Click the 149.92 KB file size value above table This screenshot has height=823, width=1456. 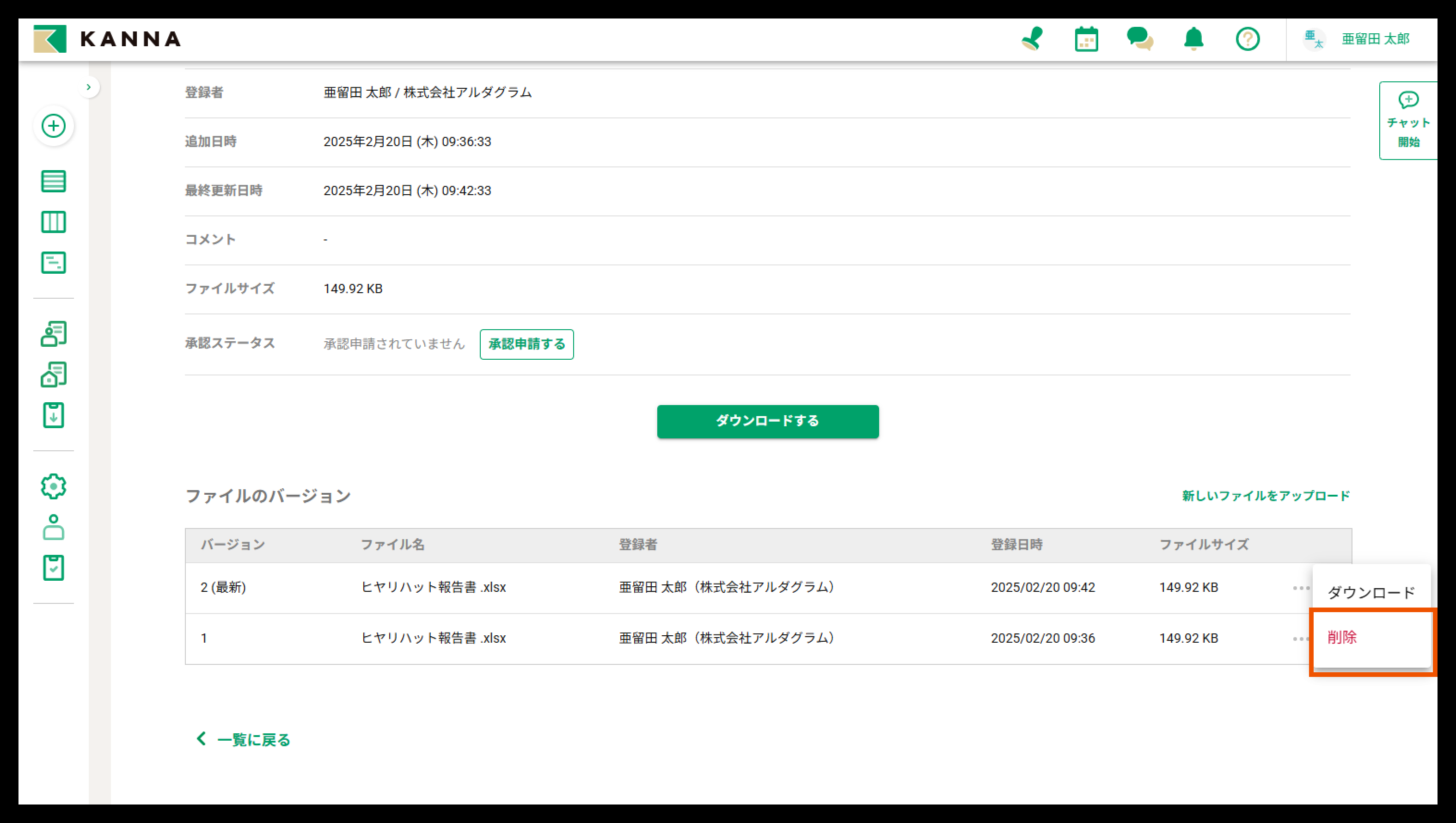tap(353, 289)
